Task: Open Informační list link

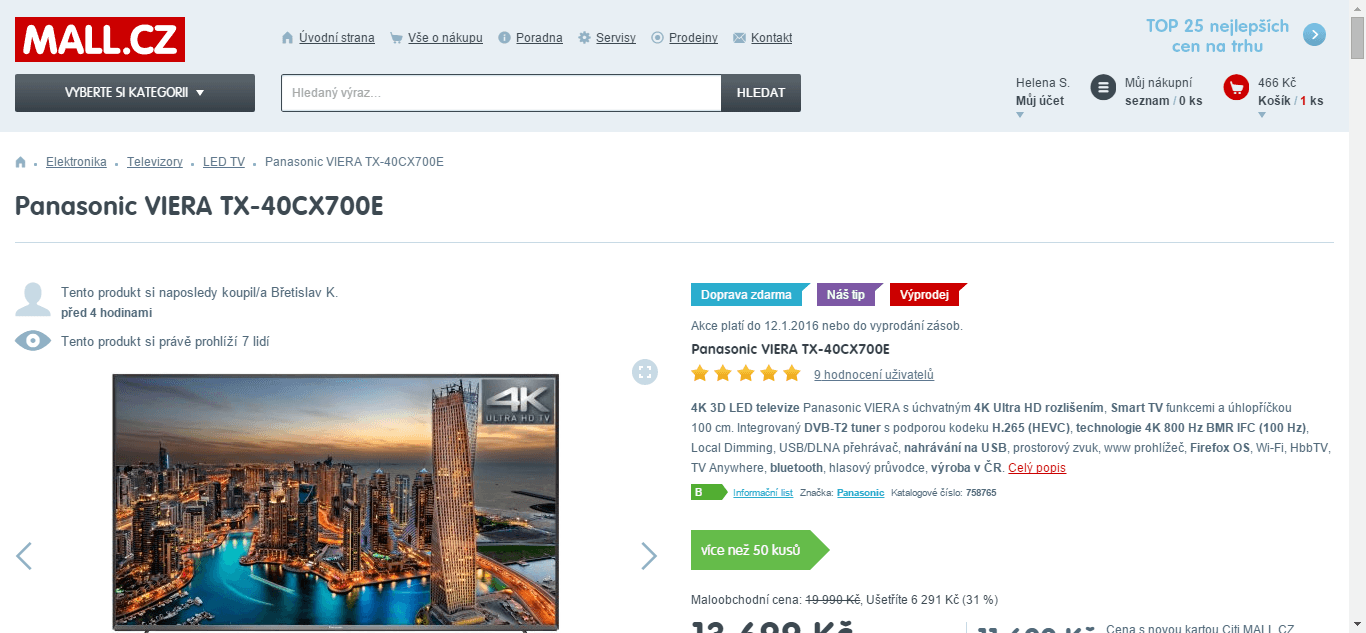Action: pyautogui.click(x=763, y=493)
